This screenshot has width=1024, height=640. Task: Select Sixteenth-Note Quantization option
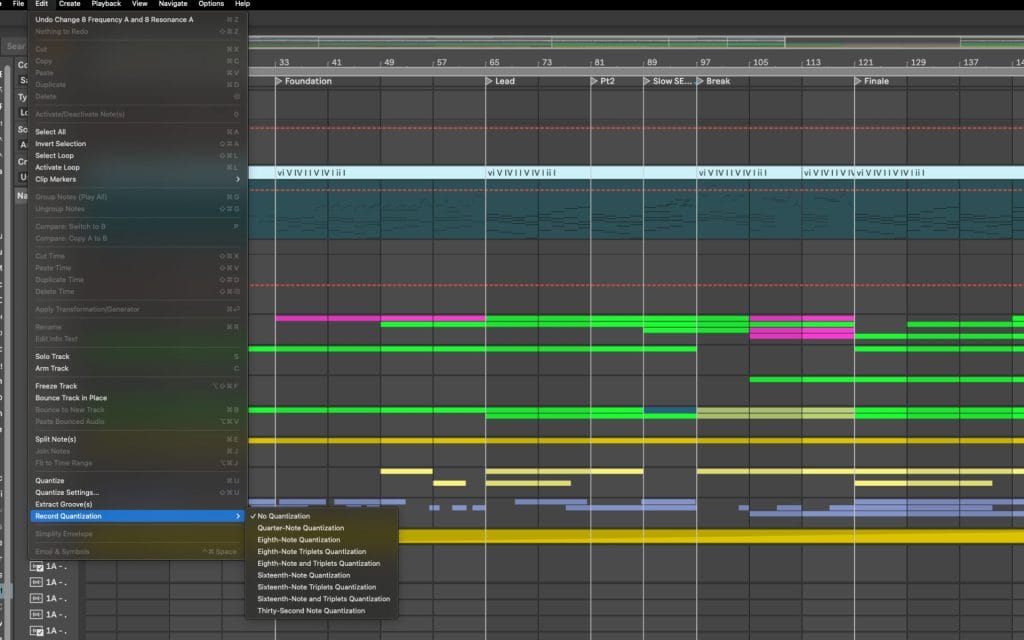pyautogui.click(x=304, y=575)
